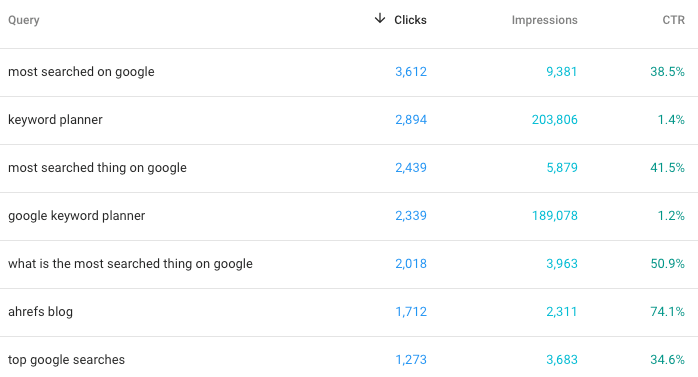Open 'what is the most searched thing on google'
This screenshot has height=377, width=698.
click(x=130, y=264)
